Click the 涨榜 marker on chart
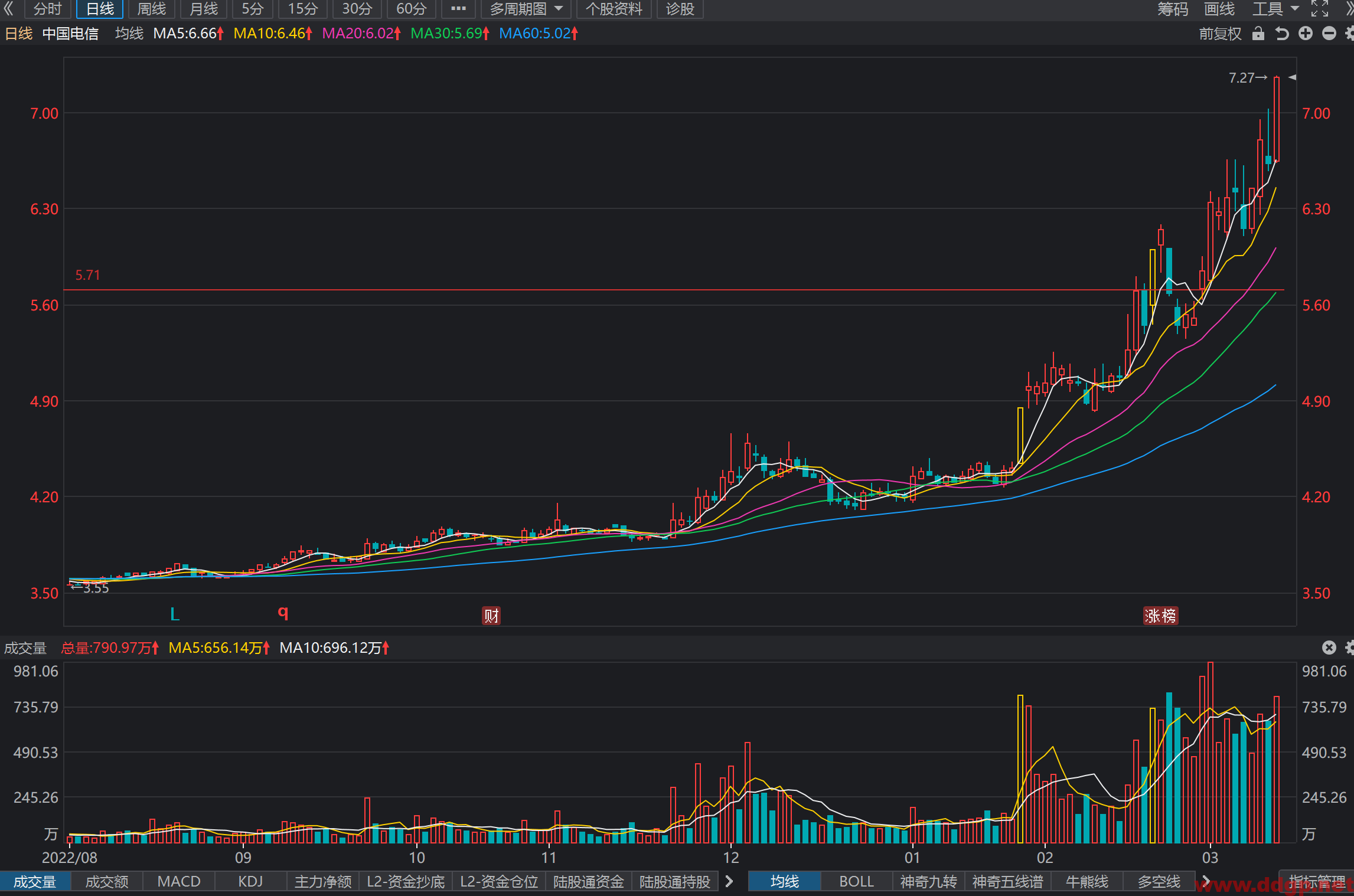The width and height of the screenshot is (1354, 896). click(x=1160, y=616)
